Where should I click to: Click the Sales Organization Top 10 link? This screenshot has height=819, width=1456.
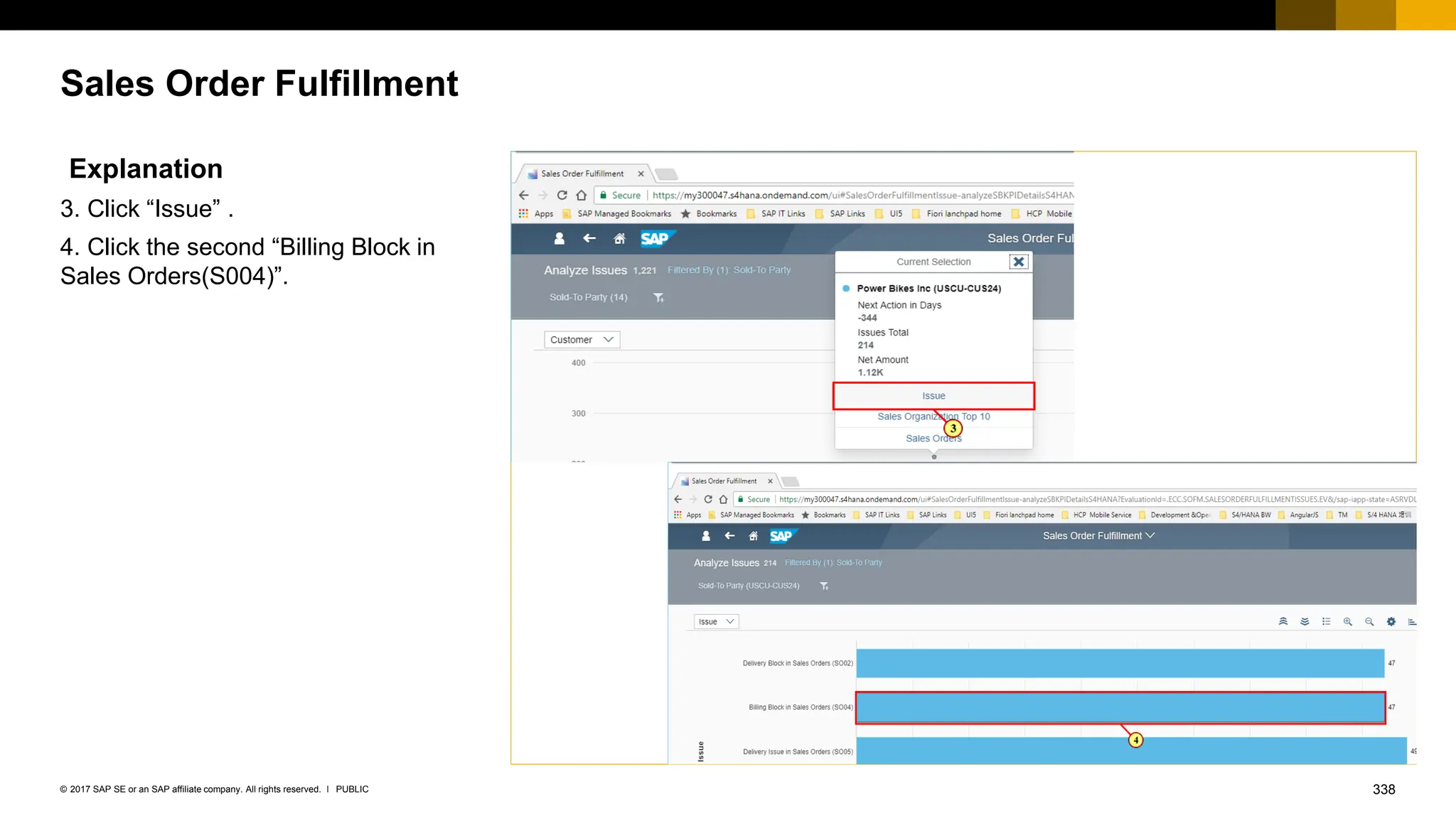(933, 417)
